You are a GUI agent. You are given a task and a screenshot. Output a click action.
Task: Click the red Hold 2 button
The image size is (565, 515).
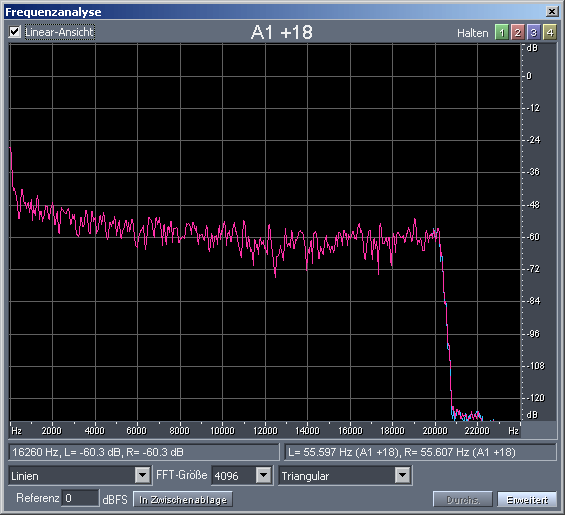pos(517,33)
